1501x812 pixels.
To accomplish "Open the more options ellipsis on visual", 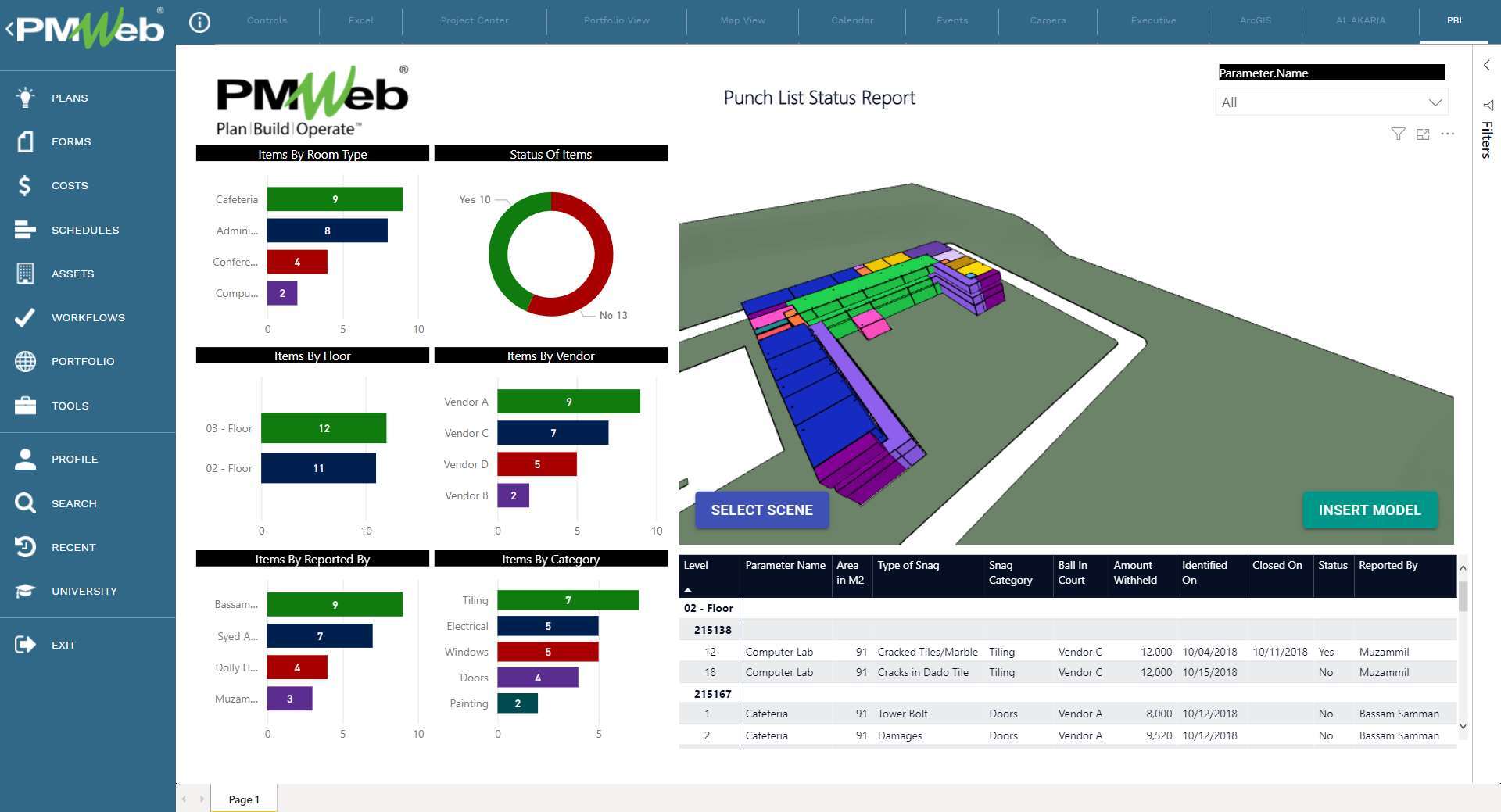I will pyautogui.click(x=1448, y=134).
